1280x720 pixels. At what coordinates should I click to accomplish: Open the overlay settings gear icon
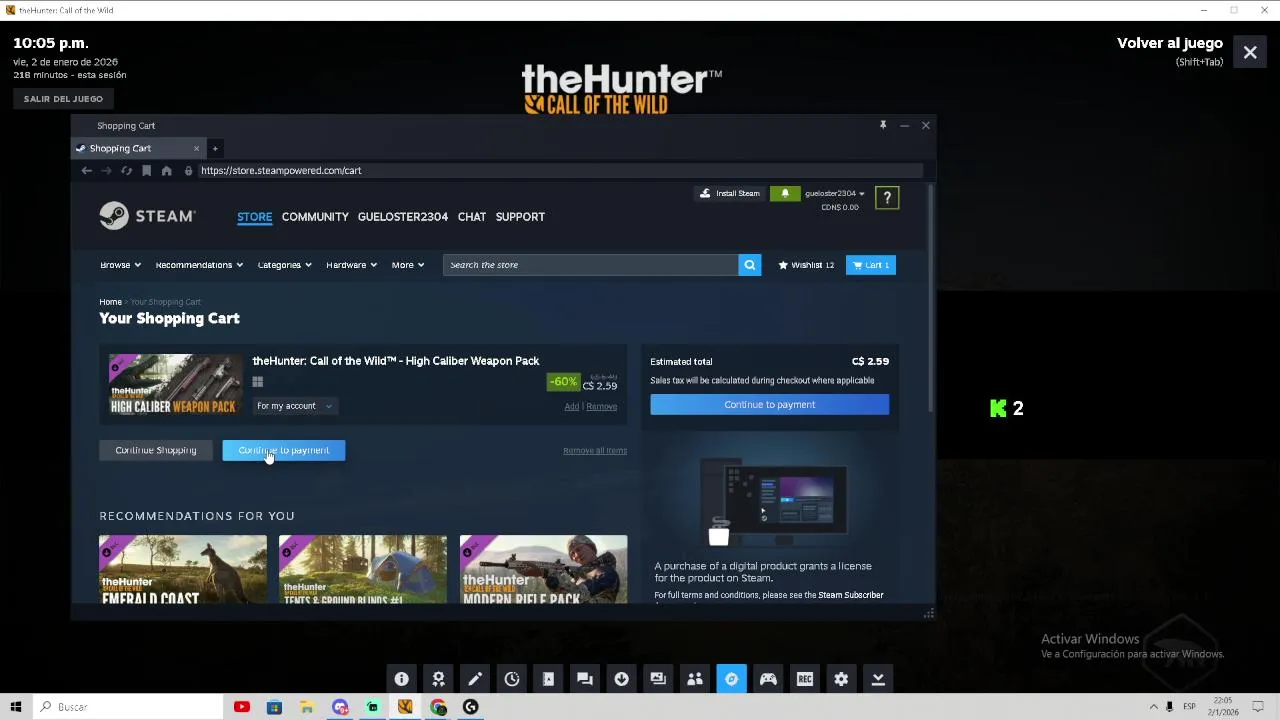841,679
